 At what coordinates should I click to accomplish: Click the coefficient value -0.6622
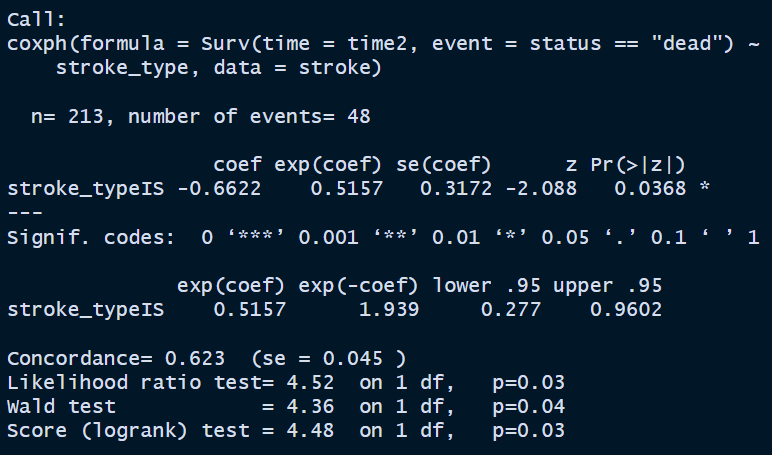tap(219, 189)
